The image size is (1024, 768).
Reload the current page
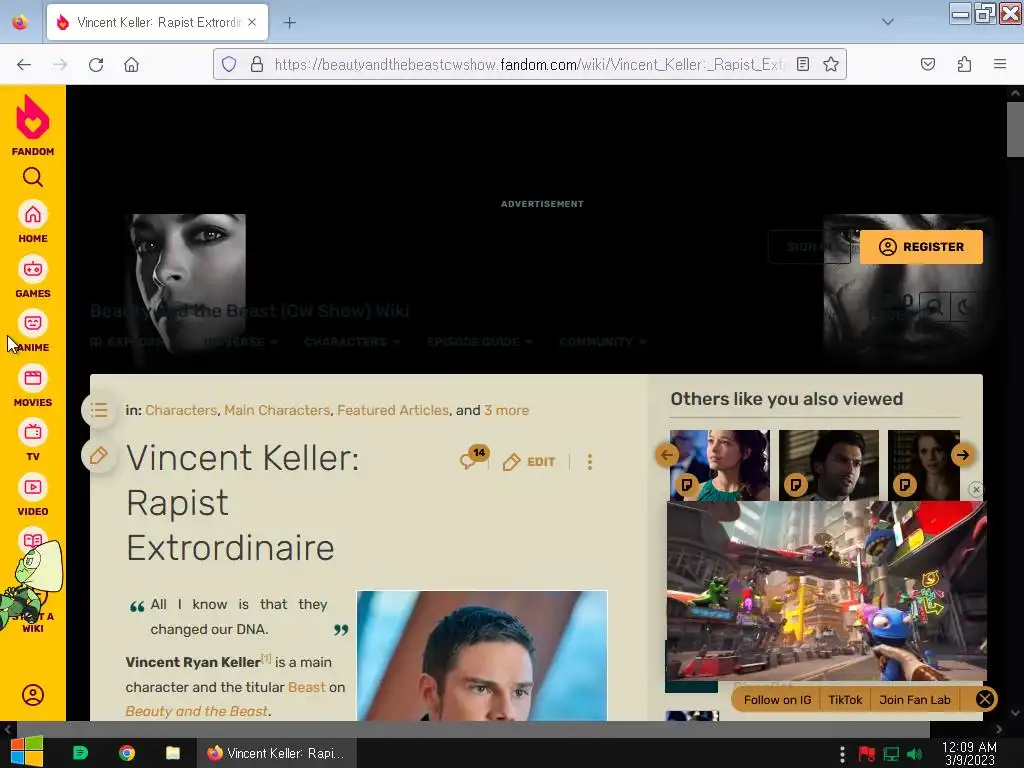96,65
